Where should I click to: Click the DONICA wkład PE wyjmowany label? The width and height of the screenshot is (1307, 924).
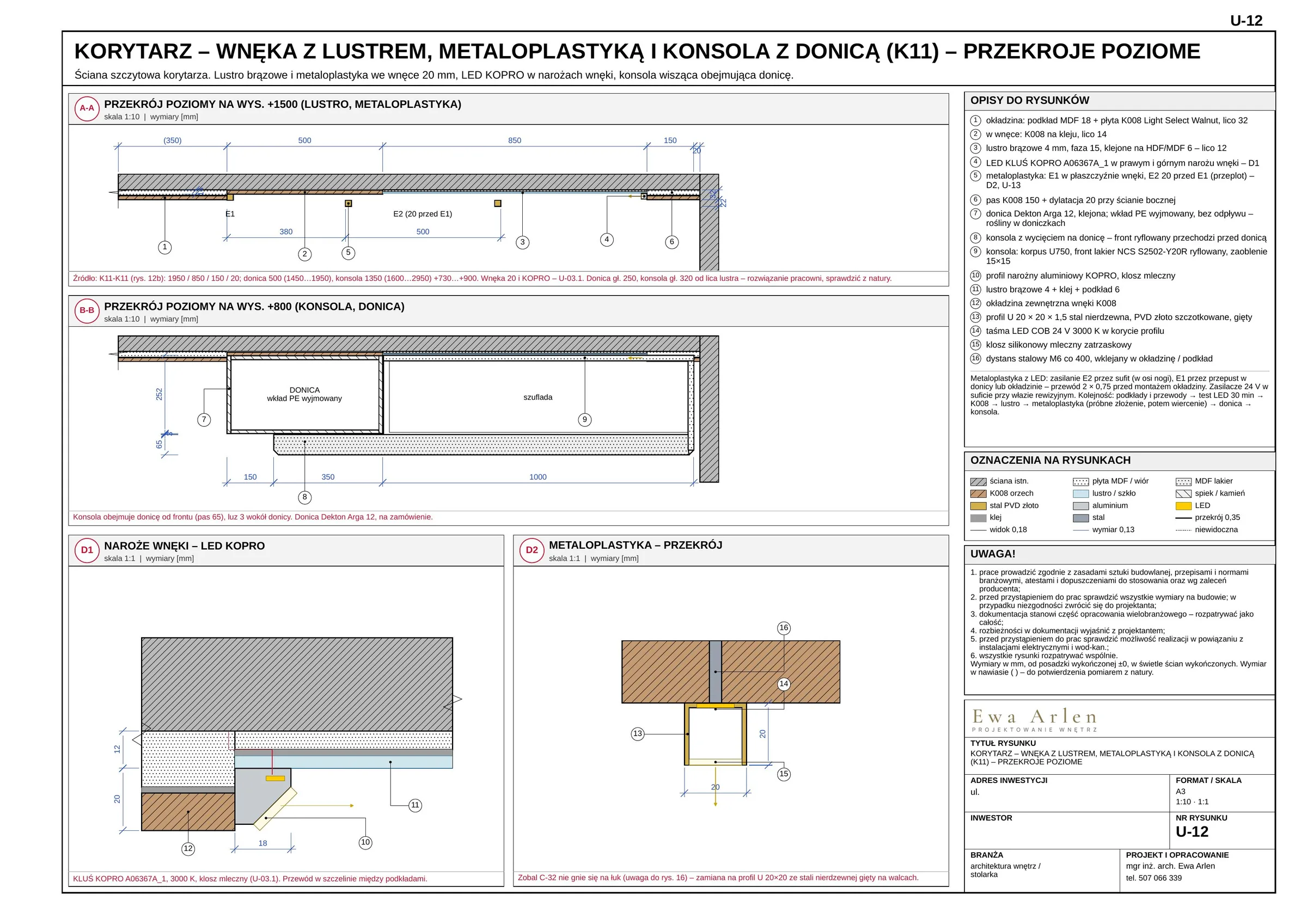[304, 395]
